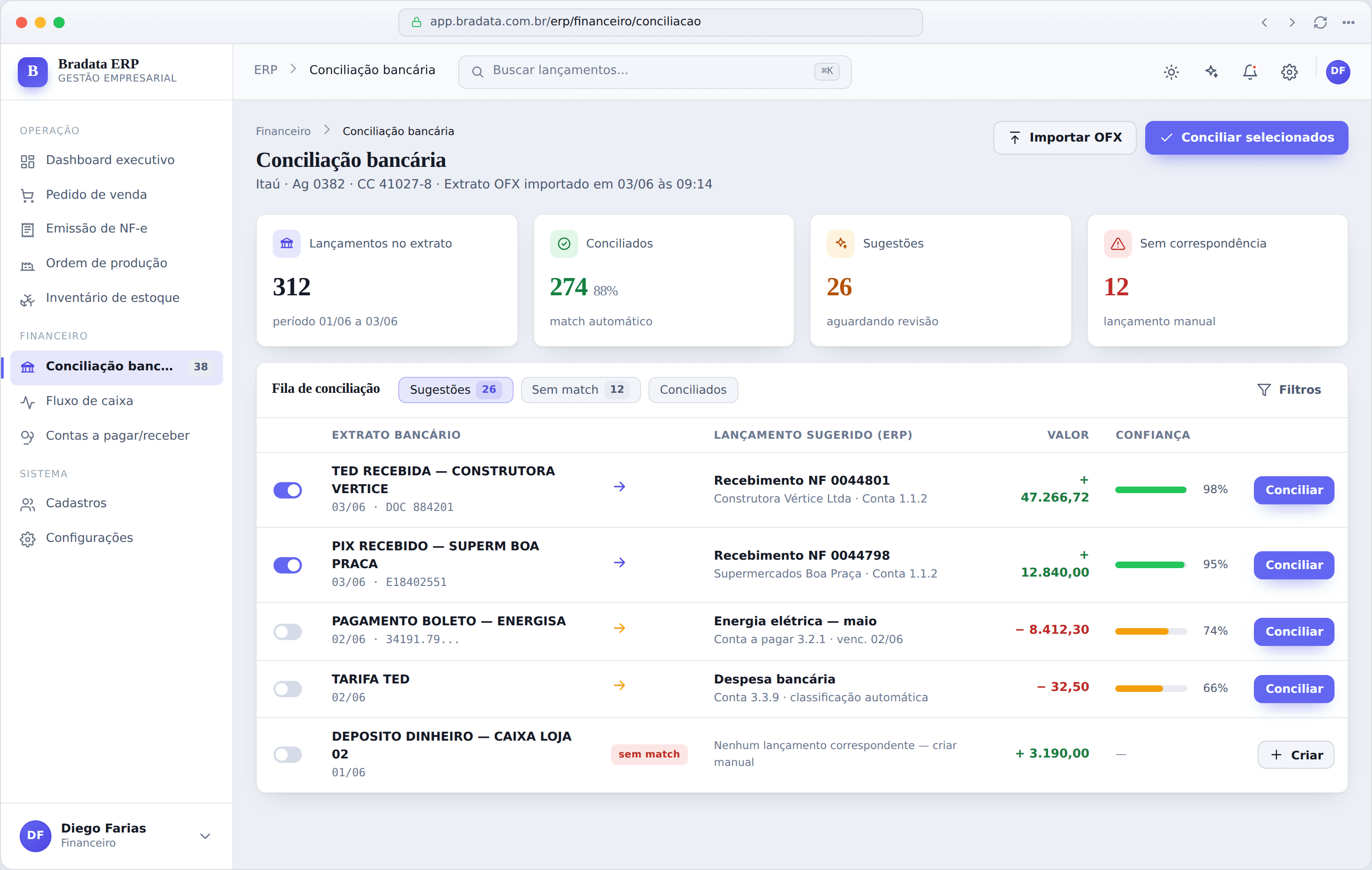
Task: Click the Conciliados 274 card
Action: pyautogui.click(x=663, y=280)
